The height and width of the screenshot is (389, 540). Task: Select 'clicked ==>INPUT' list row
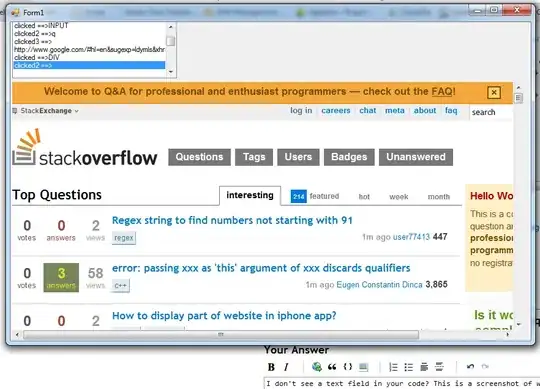(x=89, y=26)
